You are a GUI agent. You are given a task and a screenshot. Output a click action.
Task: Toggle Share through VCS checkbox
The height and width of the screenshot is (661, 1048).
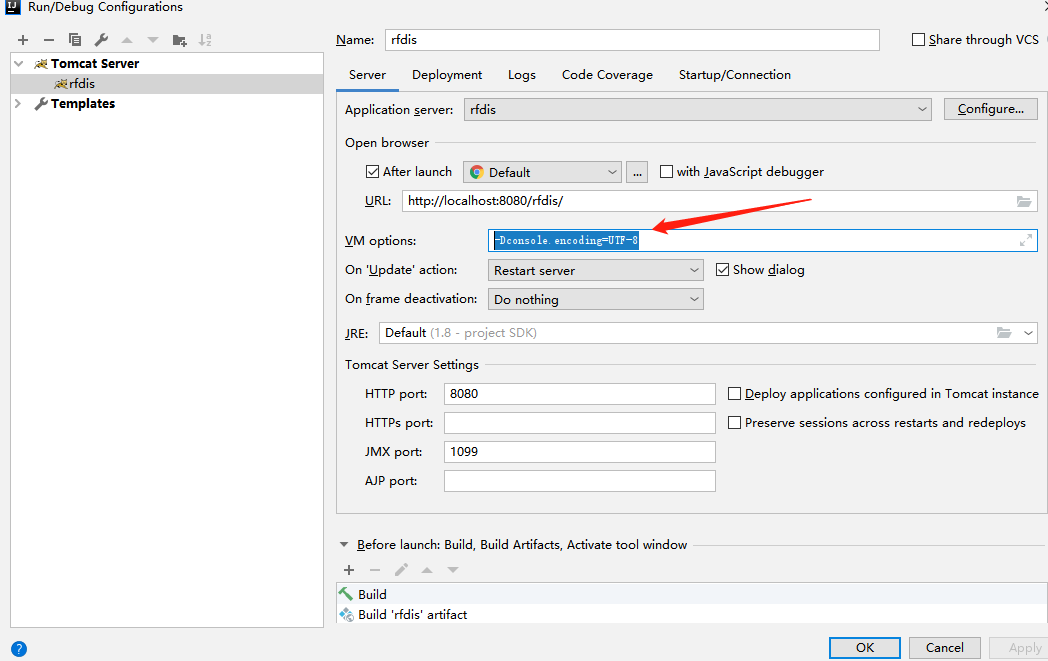(x=918, y=39)
